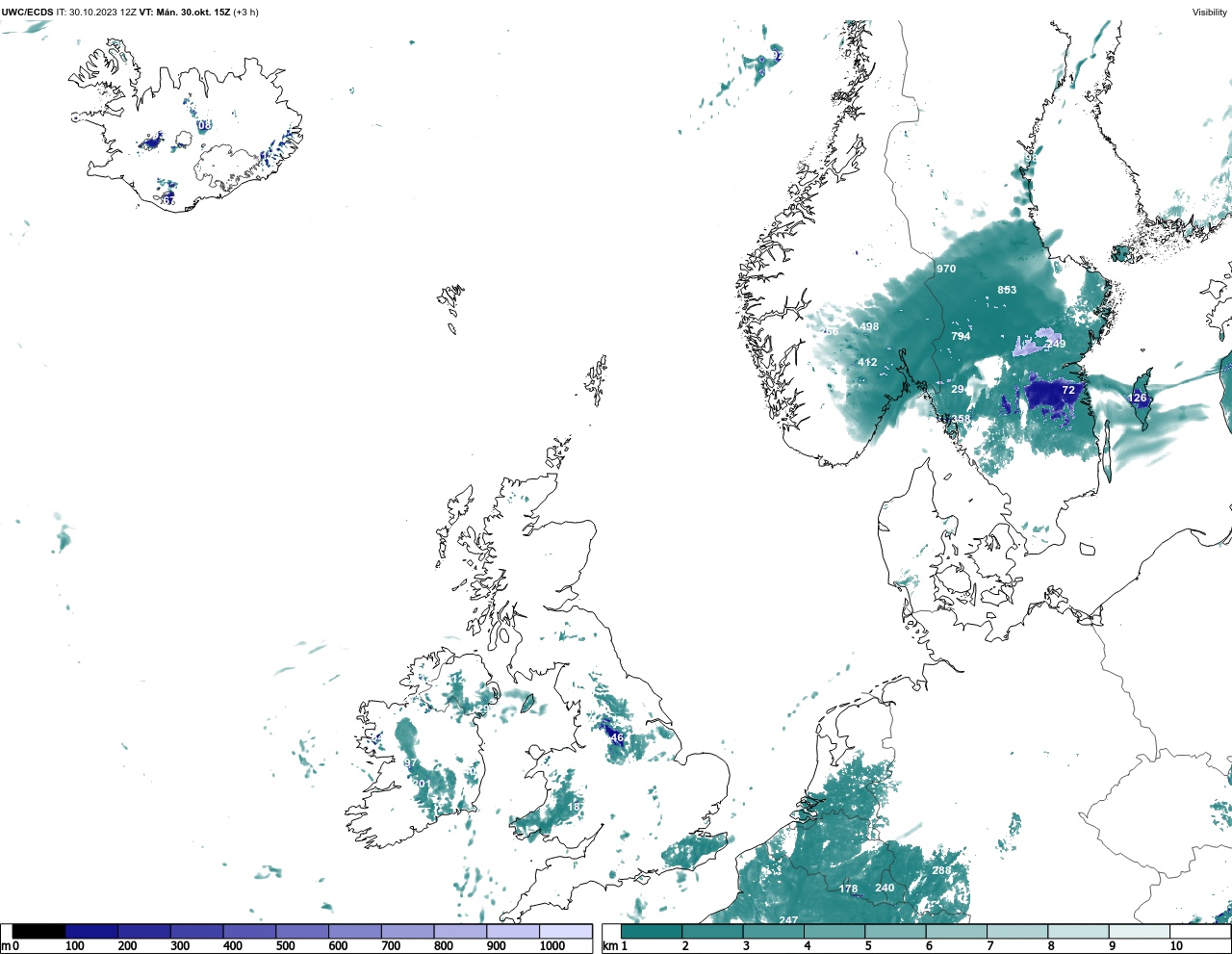Viewport: 1232px width, 954px height.
Task: Click the '794' value on the map
Action: (961, 336)
